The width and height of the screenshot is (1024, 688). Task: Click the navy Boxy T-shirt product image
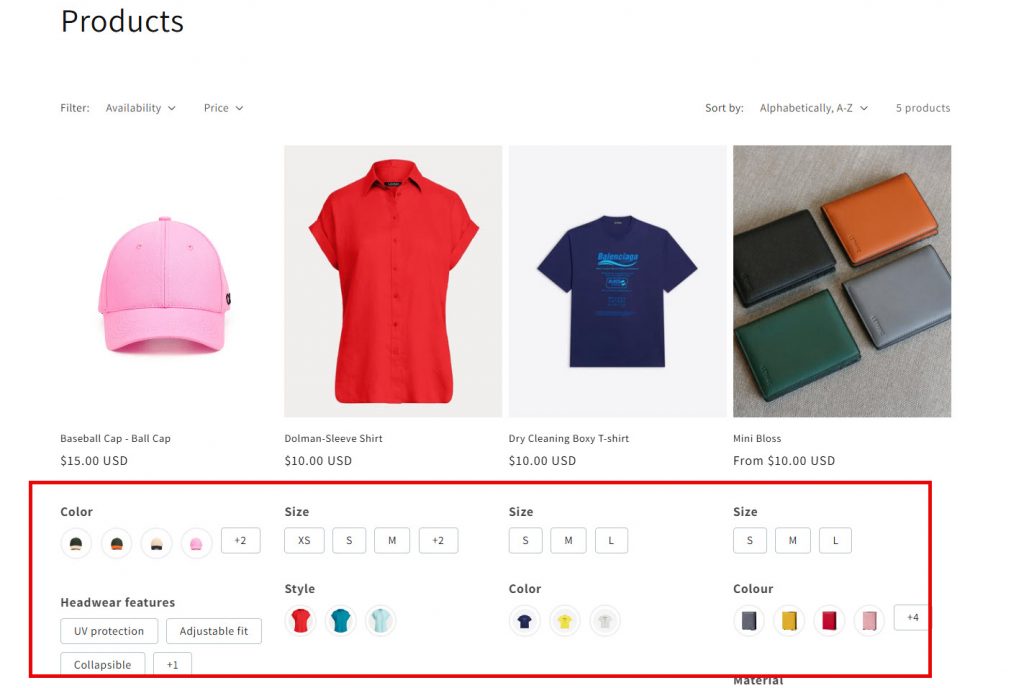(617, 281)
